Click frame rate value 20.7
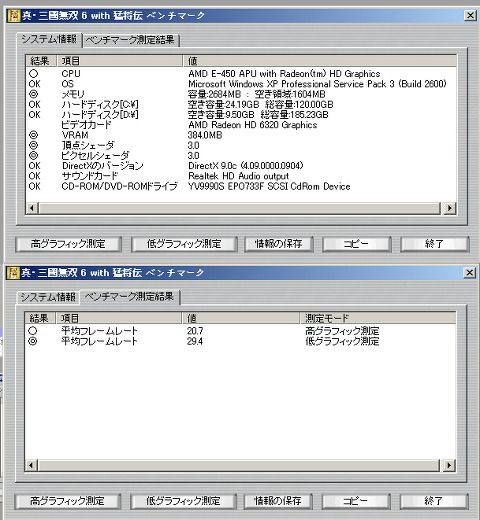480x520 pixels. click(x=195, y=331)
